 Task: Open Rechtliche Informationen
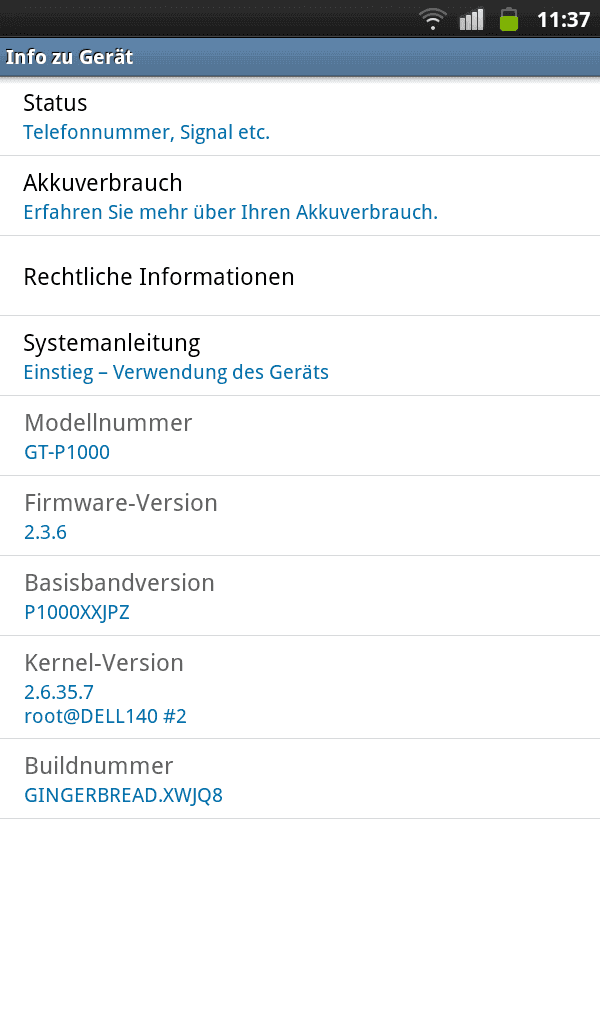pos(300,276)
